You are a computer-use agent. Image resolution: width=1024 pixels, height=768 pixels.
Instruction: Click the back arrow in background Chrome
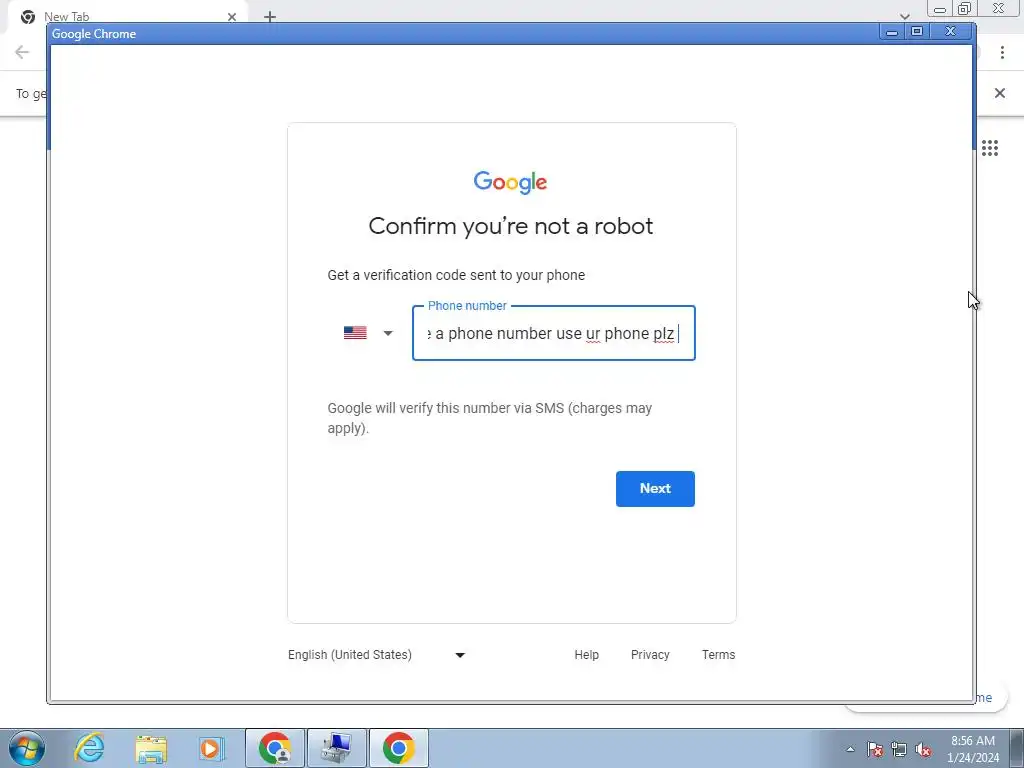pyautogui.click(x=22, y=52)
